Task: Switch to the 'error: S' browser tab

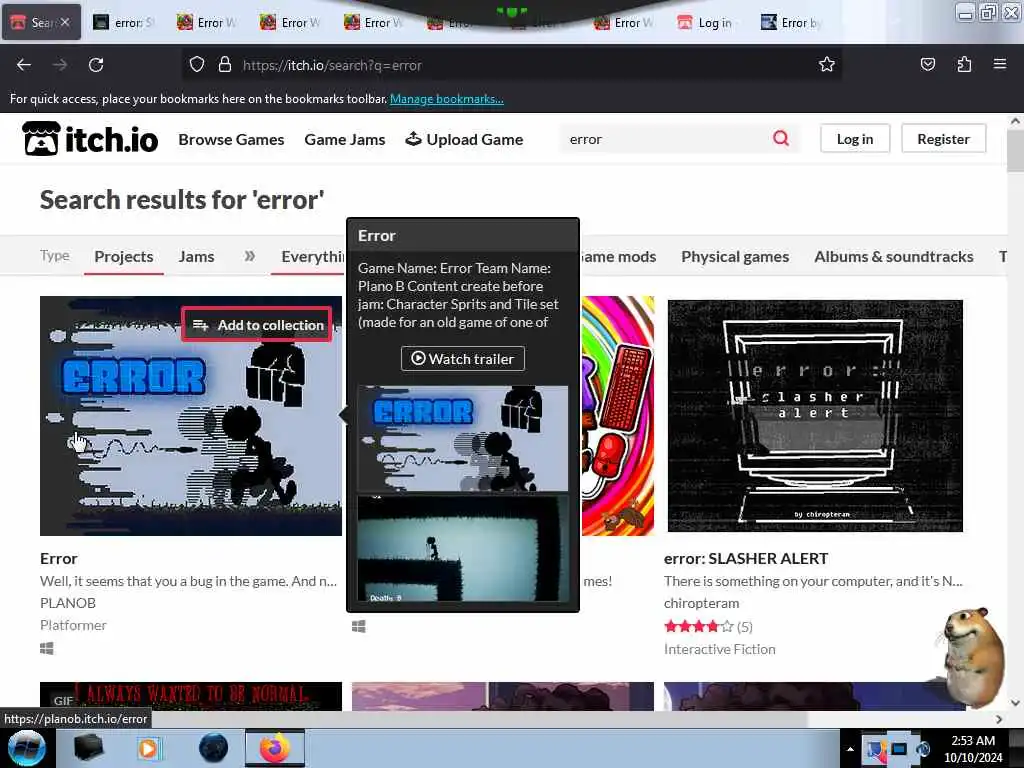Action: point(124,23)
